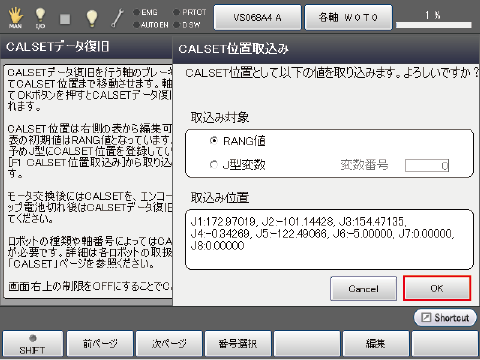Click the AUTOEN status indicator

point(151,25)
